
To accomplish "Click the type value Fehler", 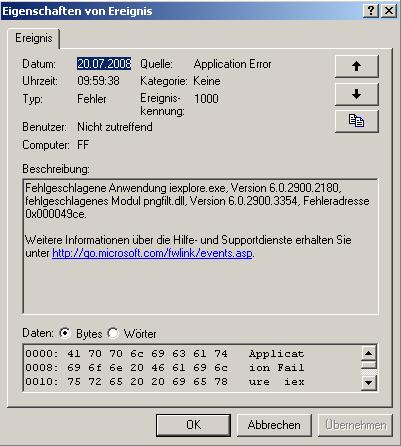I will point(92,99).
